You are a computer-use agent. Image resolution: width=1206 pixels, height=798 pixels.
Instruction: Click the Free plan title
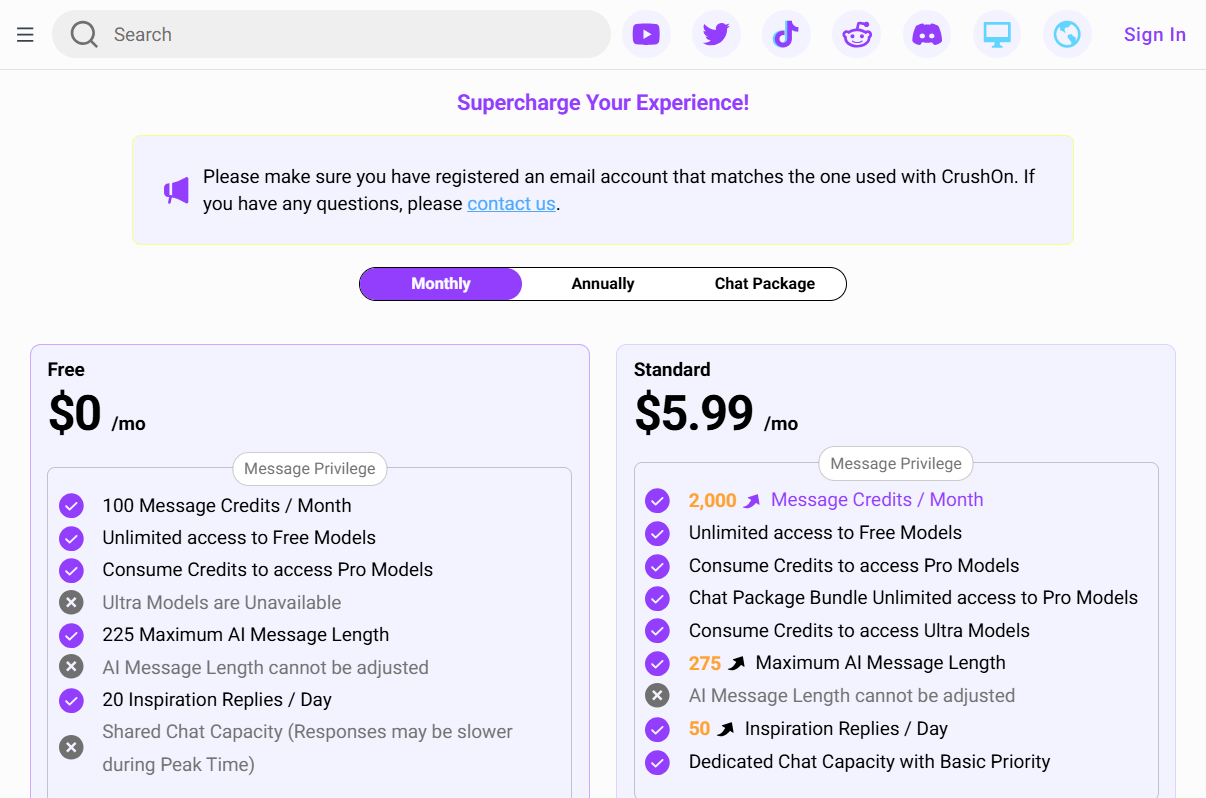[66, 370]
